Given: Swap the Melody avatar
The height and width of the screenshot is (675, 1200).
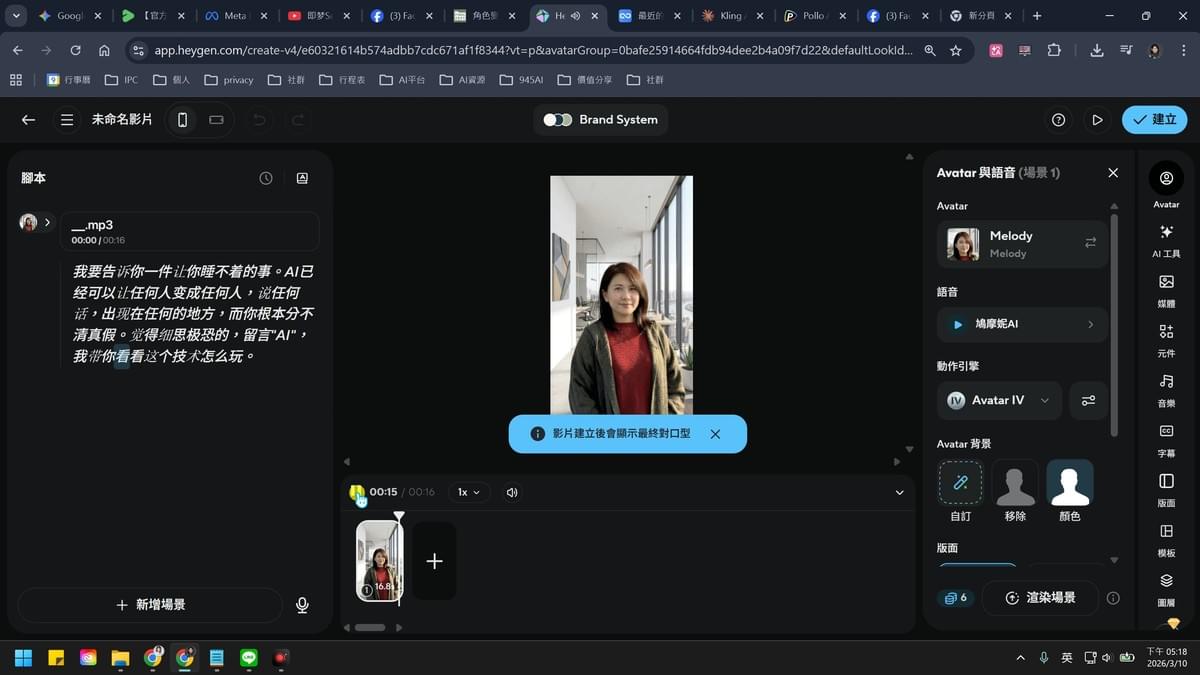Looking at the screenshot, I should [1090, 243].
